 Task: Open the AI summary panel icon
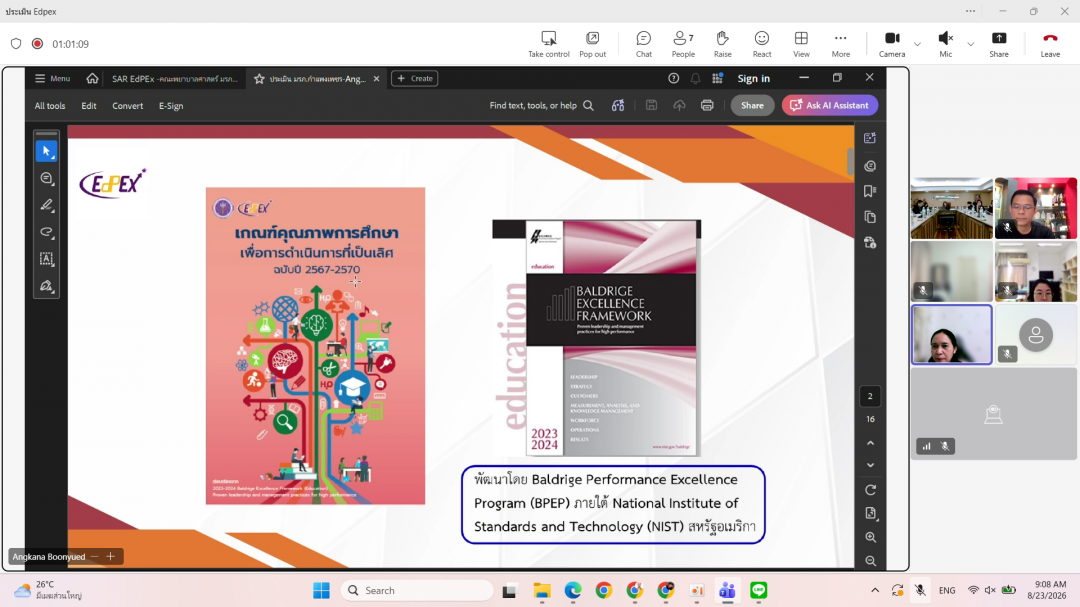pyautogui.click(x=870, y=138)
